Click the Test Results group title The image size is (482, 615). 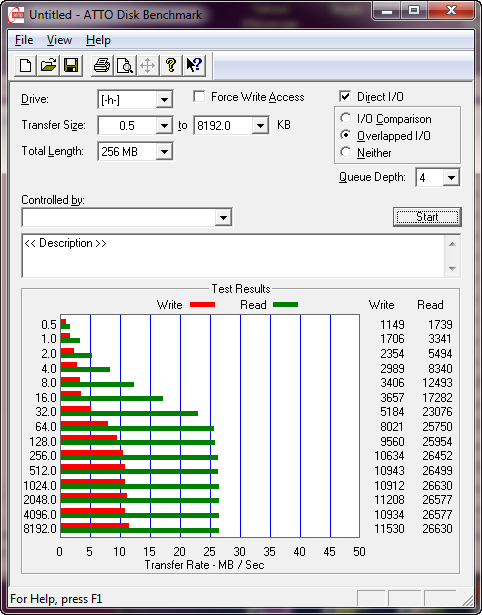tap(241, 289)
